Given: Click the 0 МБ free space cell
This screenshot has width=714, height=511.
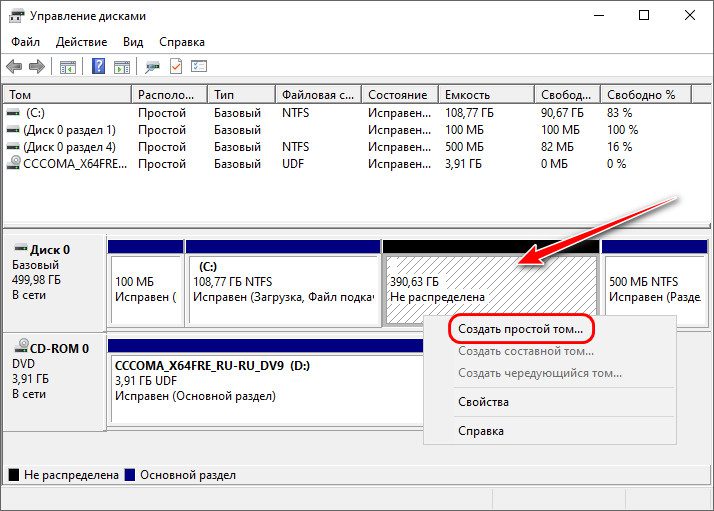Looking at the screenshot, I should 554,164.
